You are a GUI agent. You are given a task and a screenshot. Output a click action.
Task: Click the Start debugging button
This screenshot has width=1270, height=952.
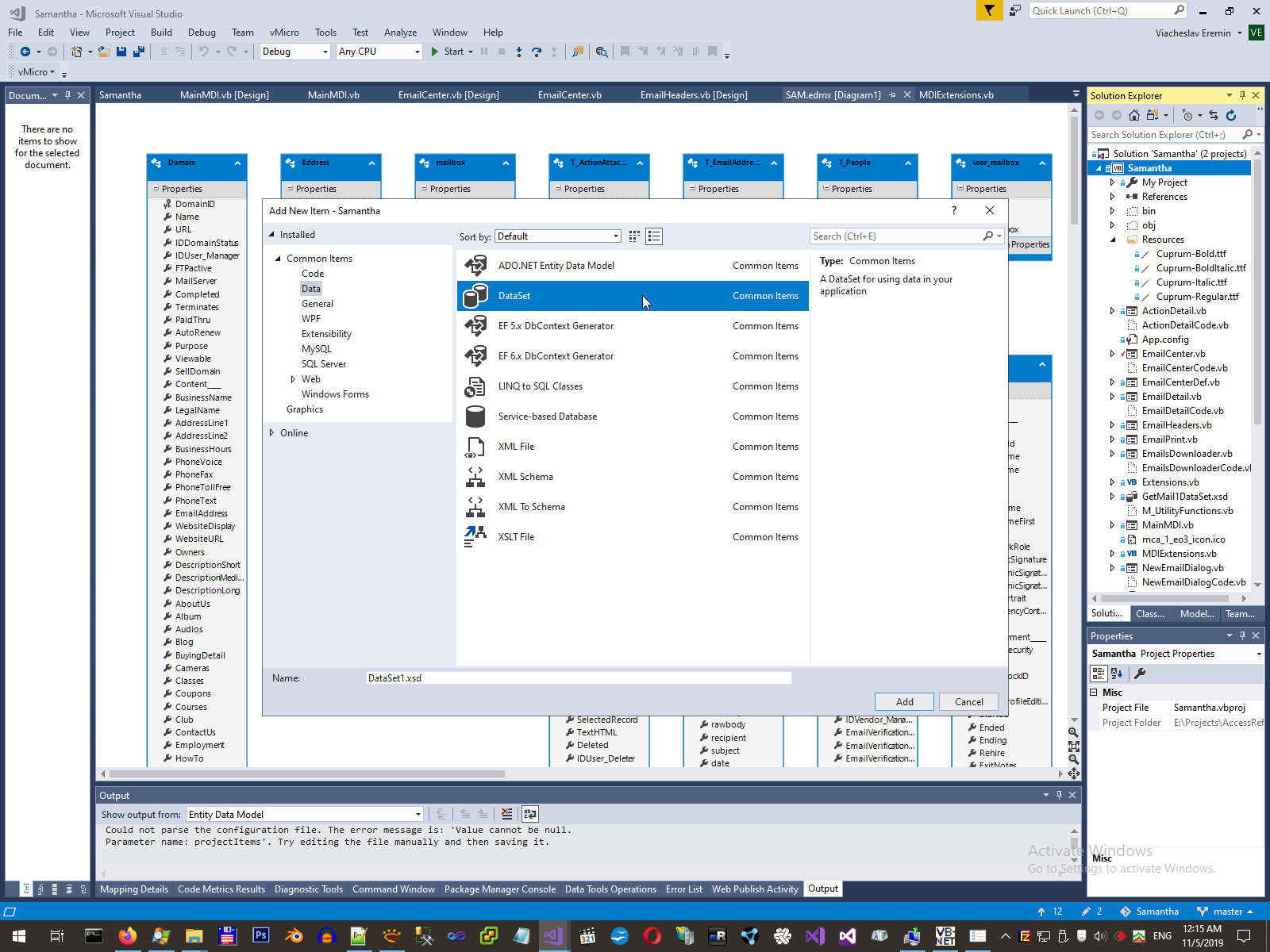pyautogui.click(x=448, y=52)
